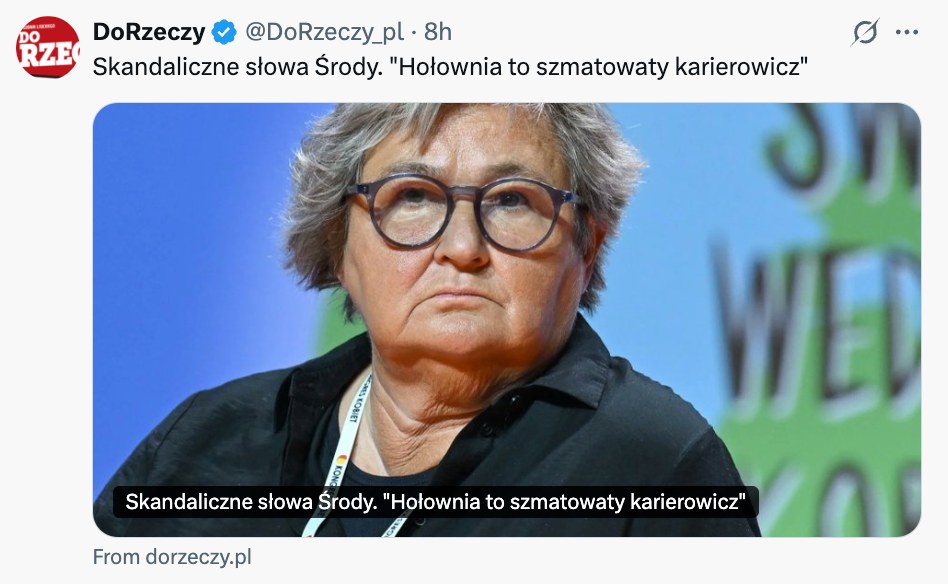Follow the From dorzeczy.pl source link
Viewport: 948px width, 584px height.
(172, 557)
